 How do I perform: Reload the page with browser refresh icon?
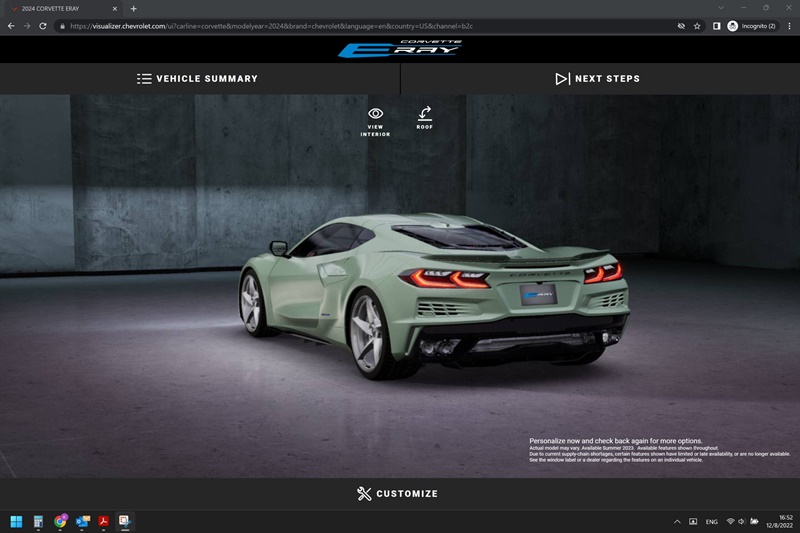pyautogui.click(x=43, y=25)
